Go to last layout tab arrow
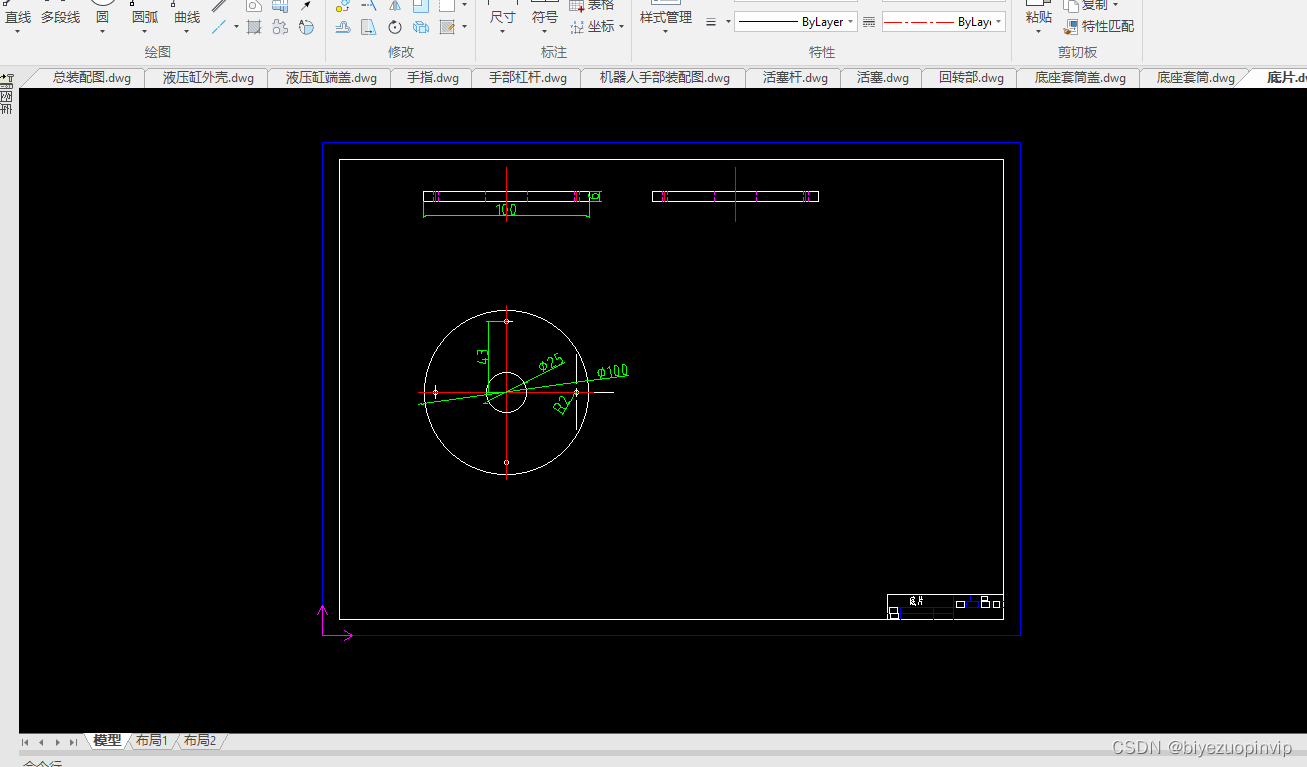Screen dimensions: 1307x767 click(x=72, y=742)
